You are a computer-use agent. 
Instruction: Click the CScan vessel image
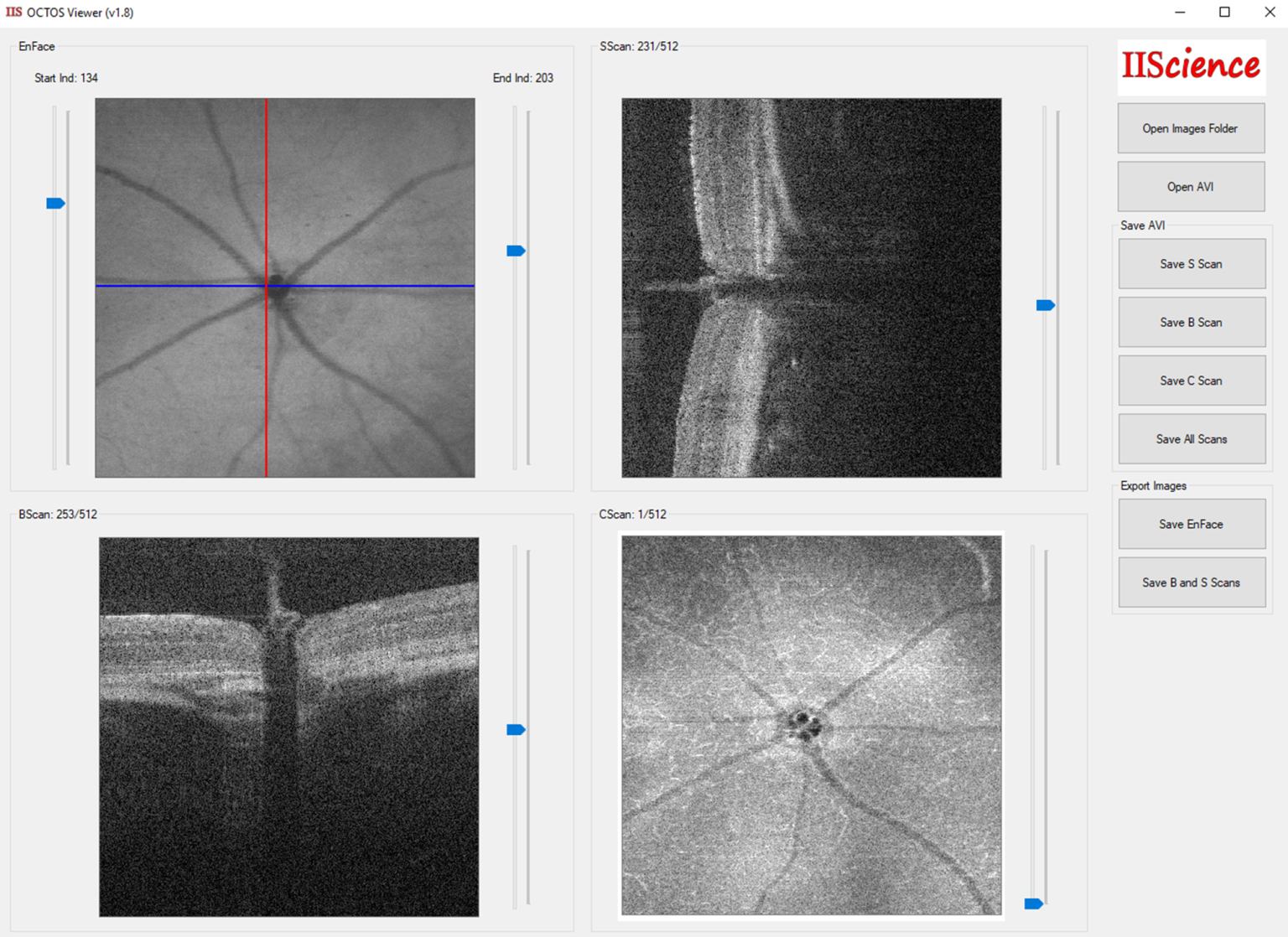[x=811, y=725]
